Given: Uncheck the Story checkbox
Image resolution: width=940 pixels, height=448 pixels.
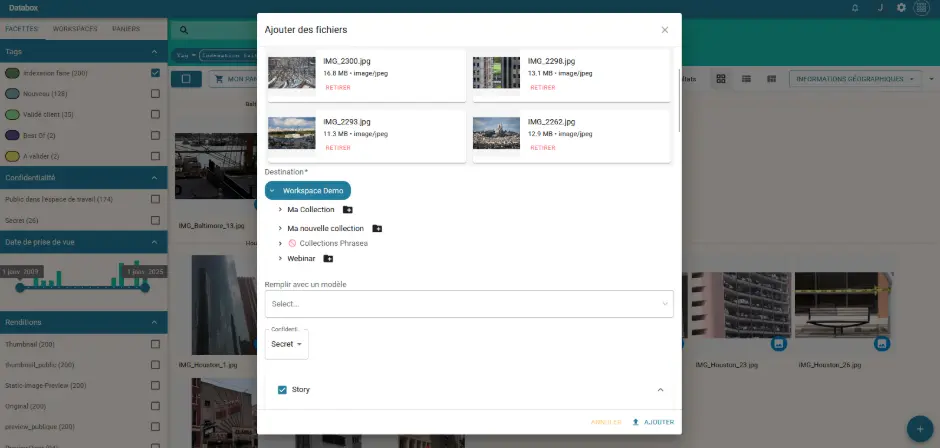Looking at the screenshot, I should point(282,390).
